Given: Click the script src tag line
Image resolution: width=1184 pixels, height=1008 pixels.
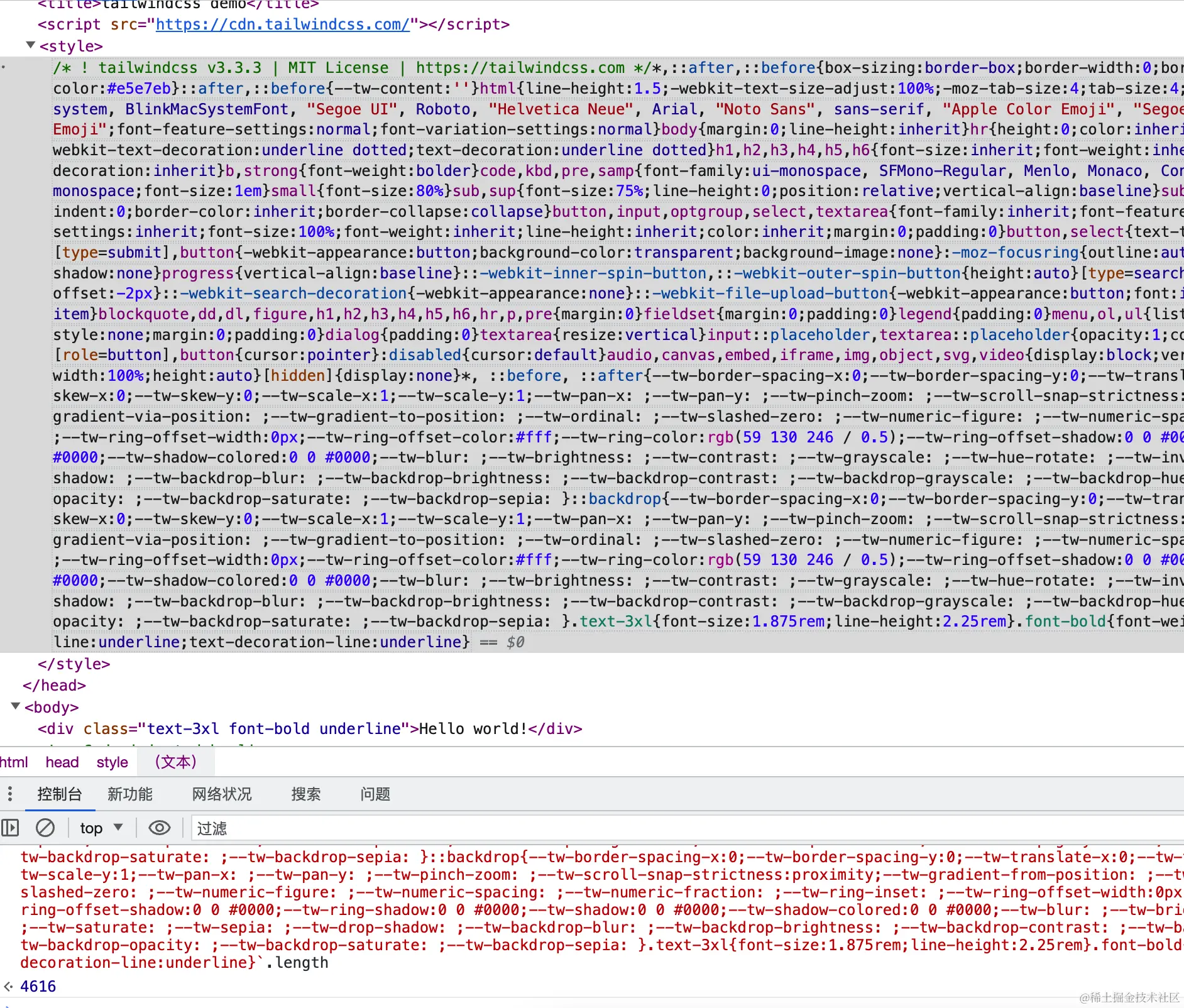Looking at the screenshot, I should 273,25.
